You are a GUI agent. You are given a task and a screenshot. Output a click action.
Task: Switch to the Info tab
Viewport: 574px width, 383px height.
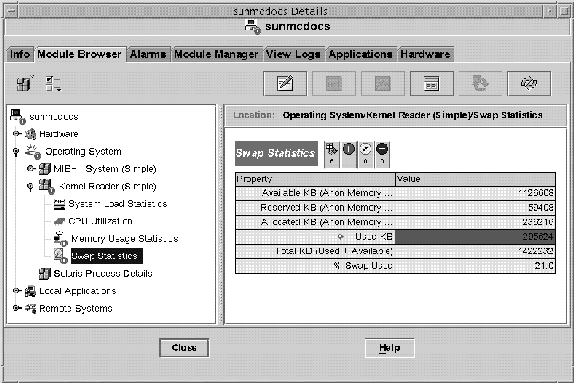click(x=20, y=54)
